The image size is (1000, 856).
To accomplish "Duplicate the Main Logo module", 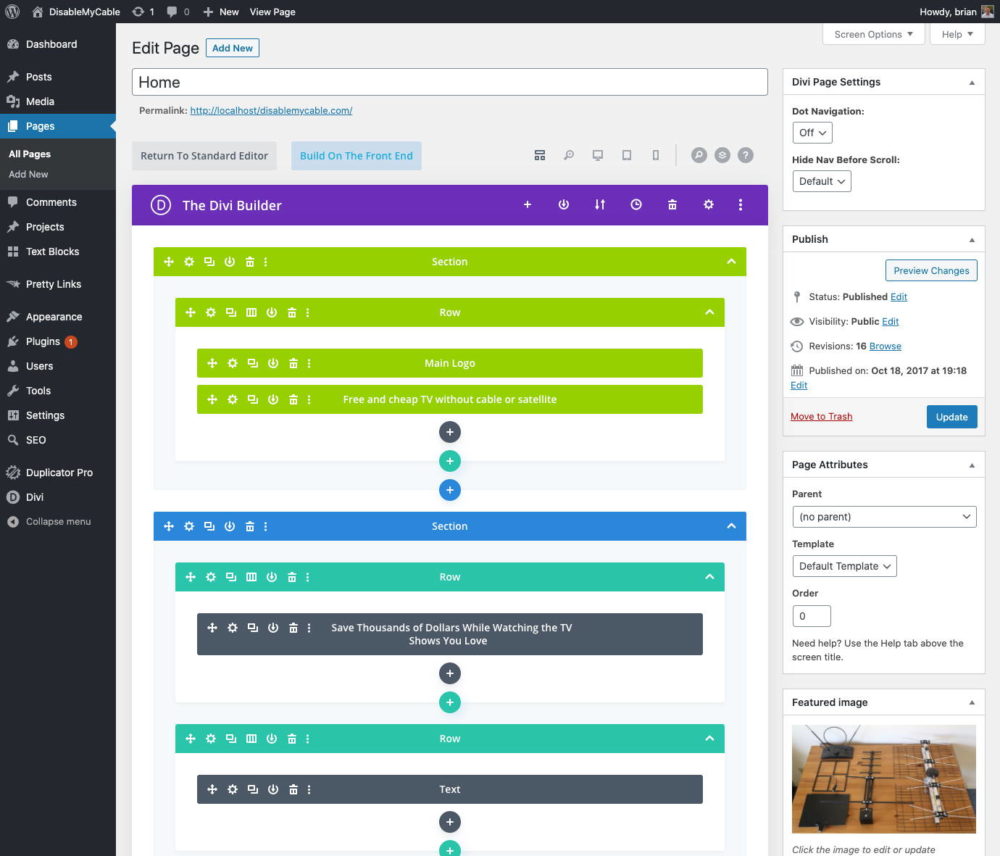I will tap(253, 364).
